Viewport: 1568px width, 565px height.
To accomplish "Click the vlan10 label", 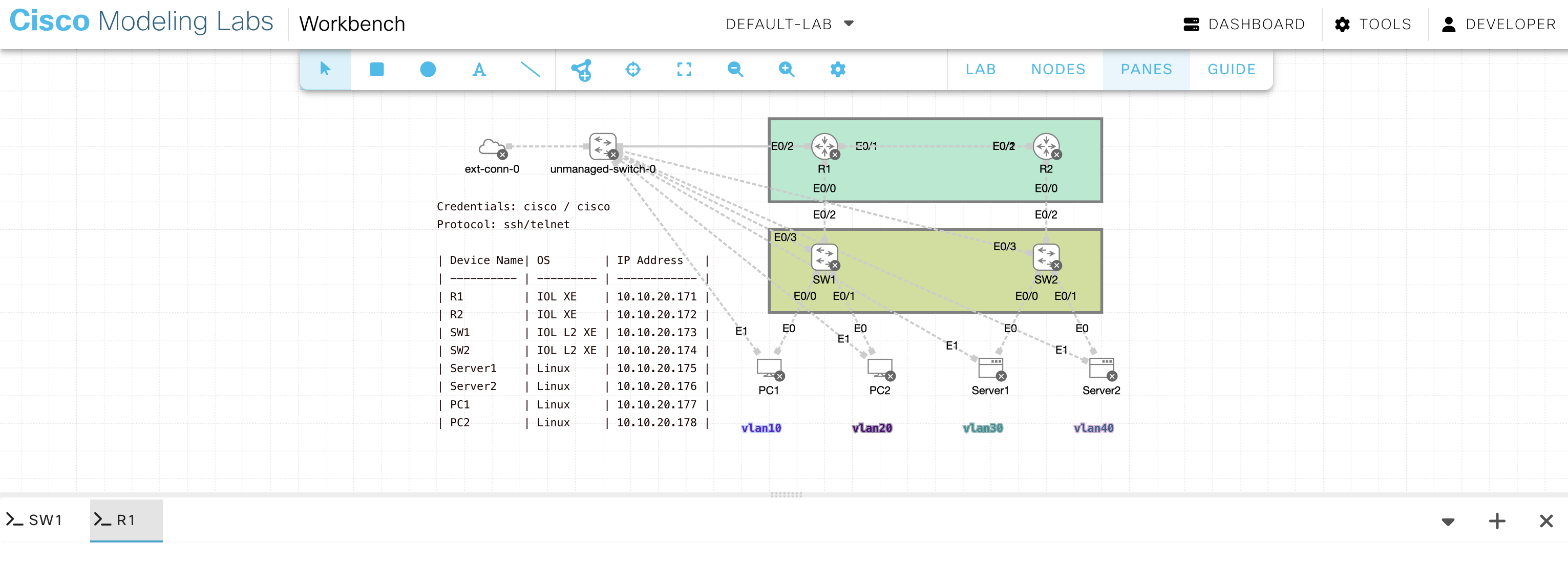I will coord(761,428).
